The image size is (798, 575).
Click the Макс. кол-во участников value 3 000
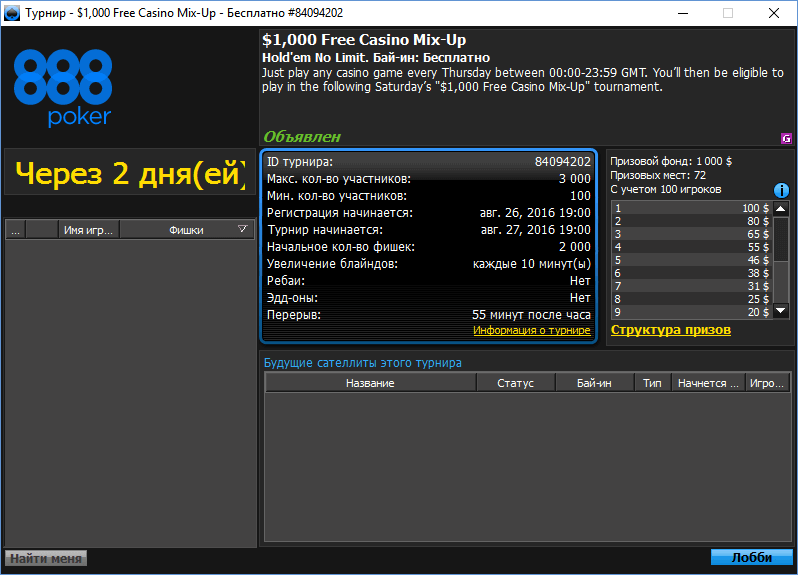[x=575, y=179]
